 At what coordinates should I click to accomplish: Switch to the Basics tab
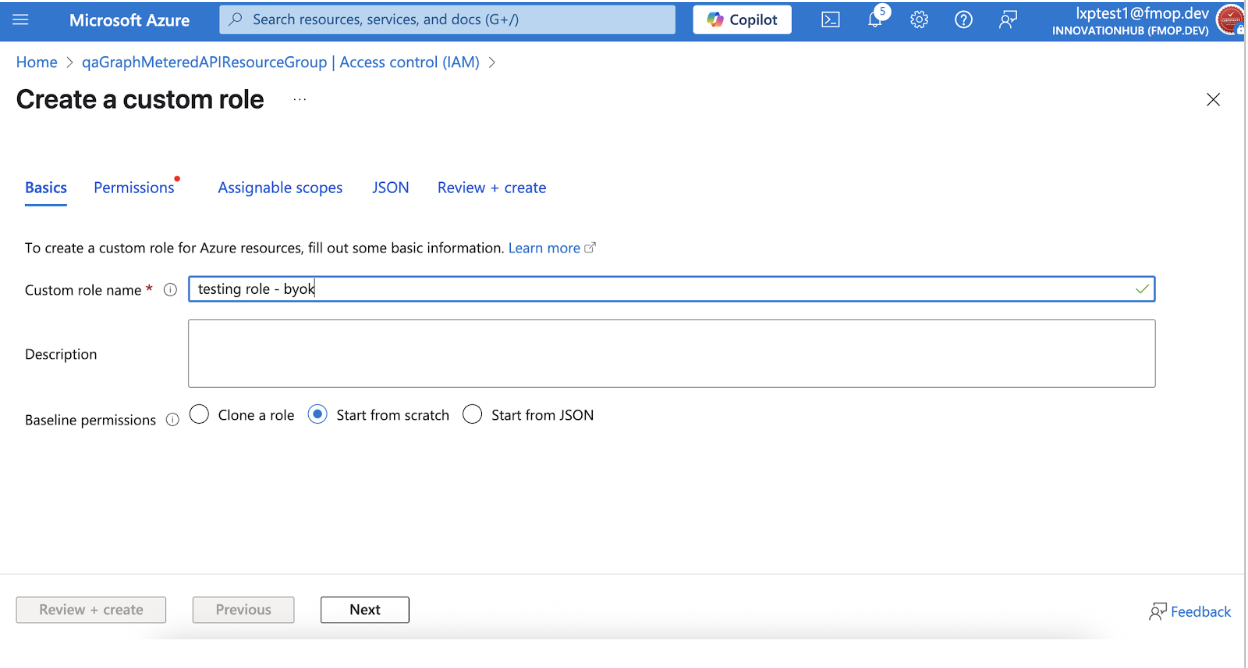pyautogui.click(x=46, y=188)
